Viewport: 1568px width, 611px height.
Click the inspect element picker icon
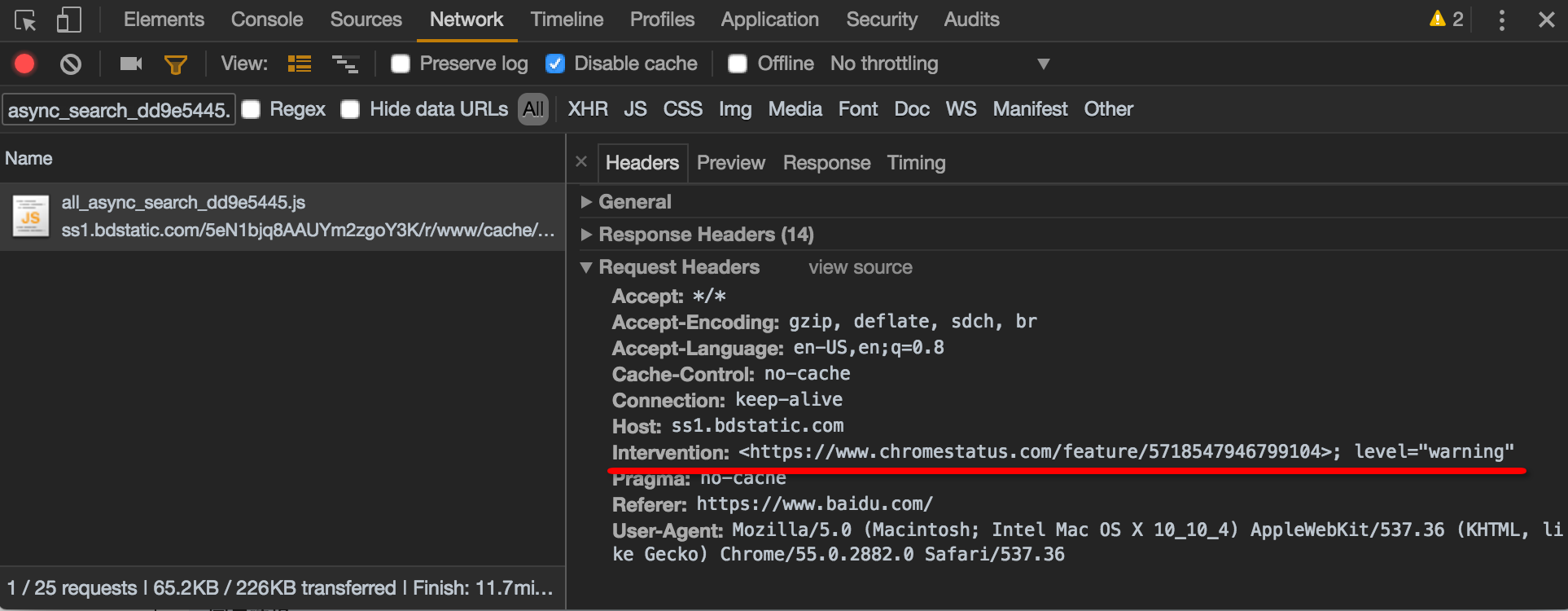click(25, 20)
